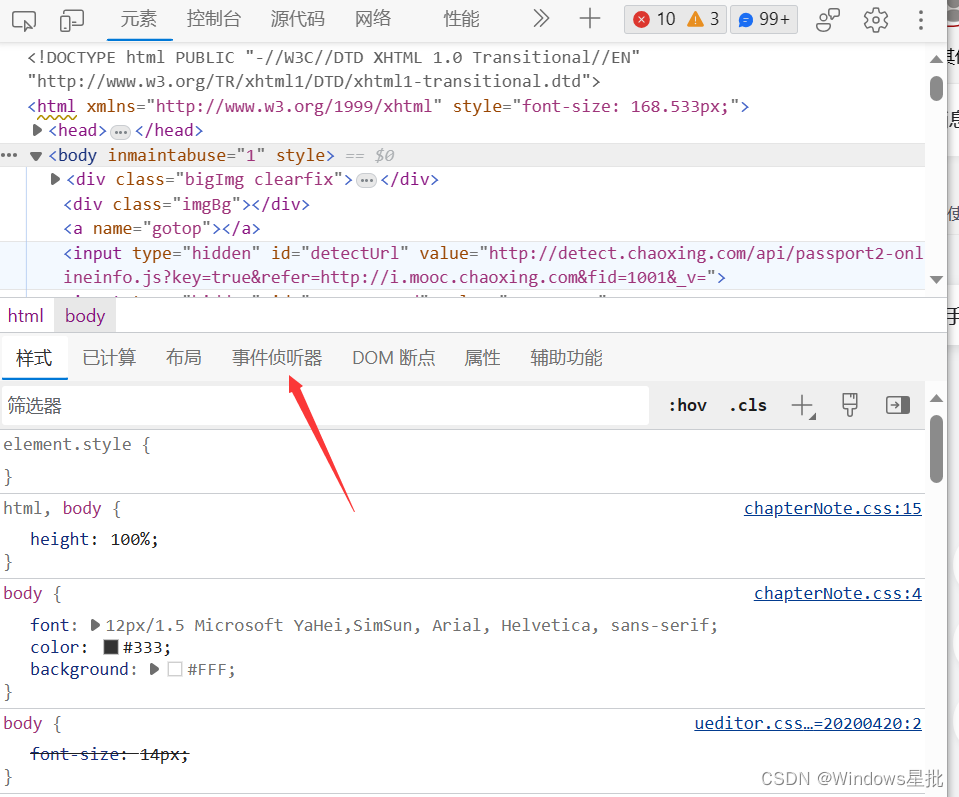Screen dimensions: 959x797
Task: Click the height: 100% declaration
Action: point(94,539)
